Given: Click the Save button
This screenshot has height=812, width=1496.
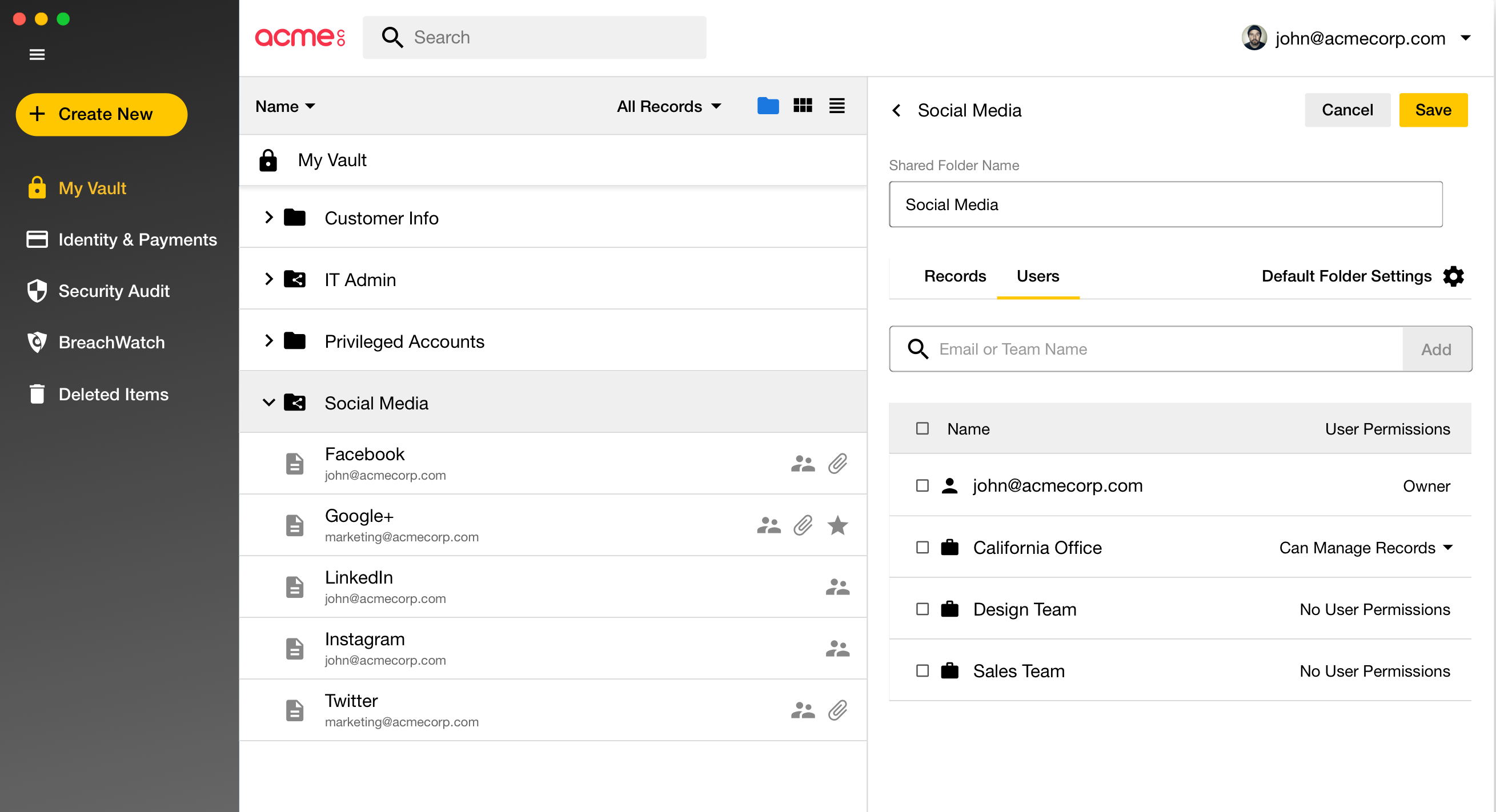Looking at the screenshot, I should (1433, 110).
